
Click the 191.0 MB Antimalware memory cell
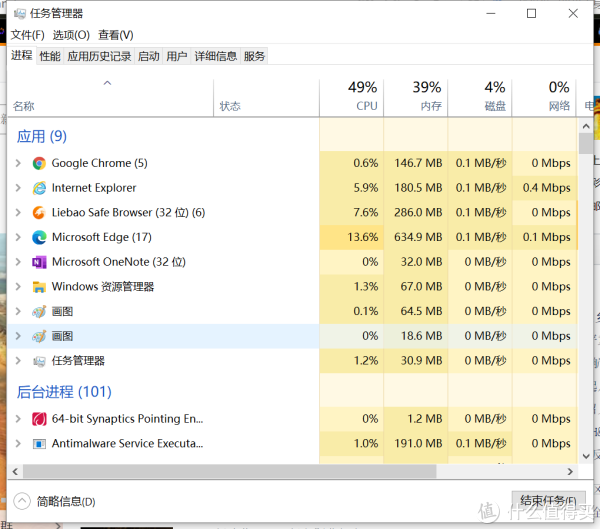(x=416, y=444)
